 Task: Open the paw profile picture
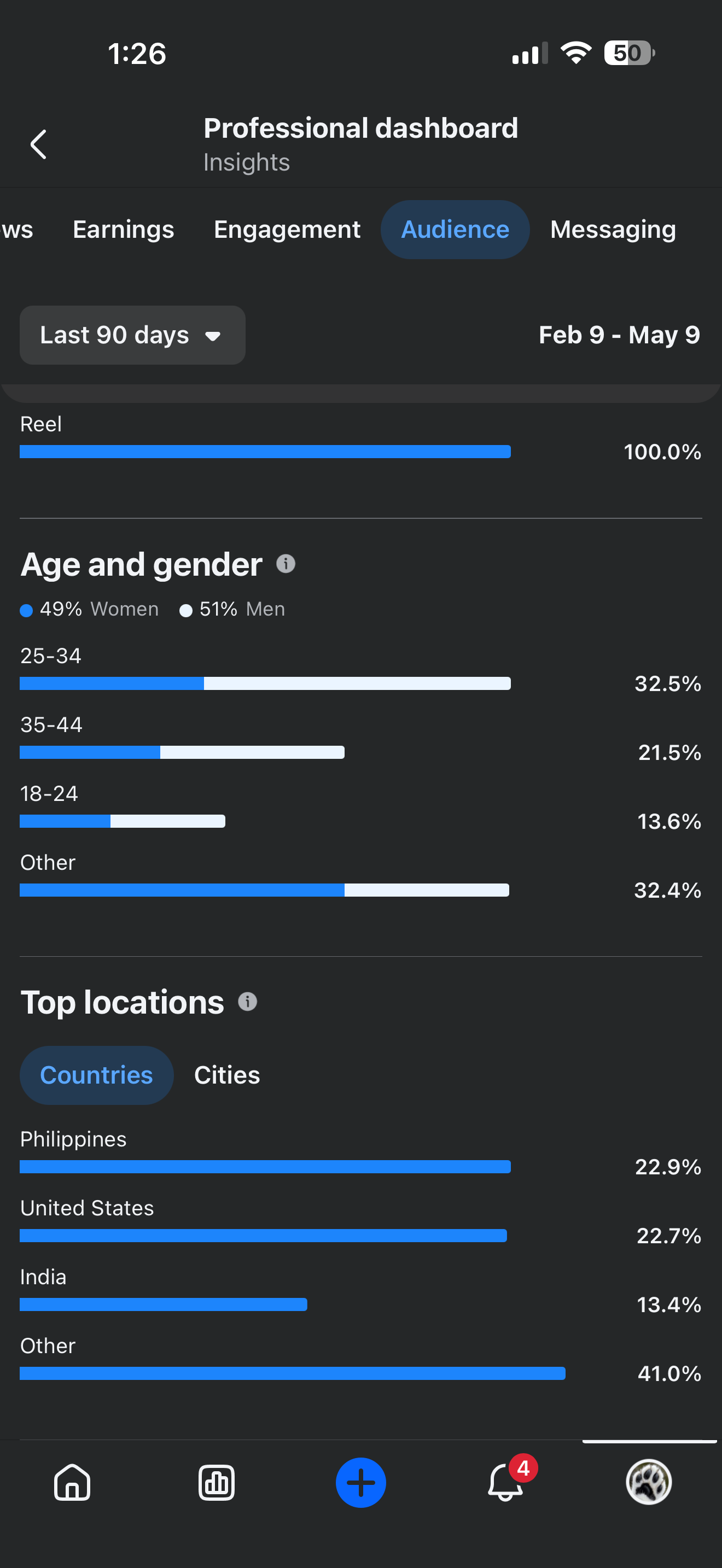click(x=648, y=1482)
